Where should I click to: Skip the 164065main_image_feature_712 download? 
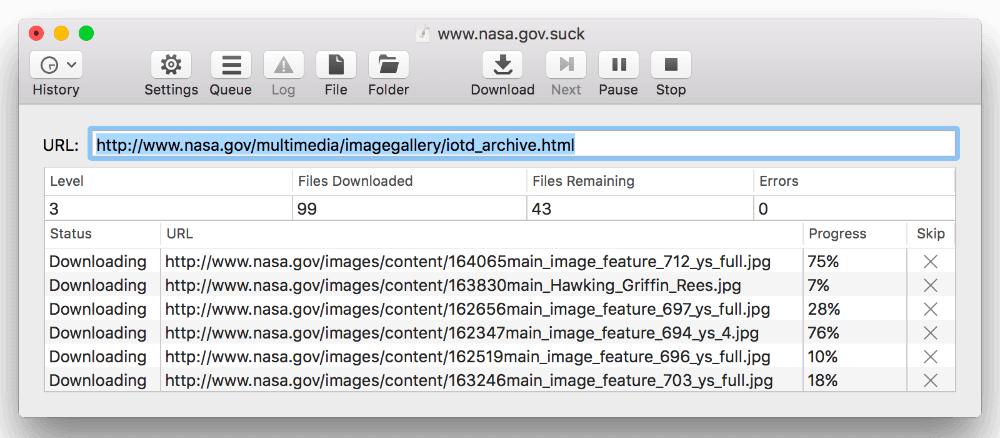(930, 261)
